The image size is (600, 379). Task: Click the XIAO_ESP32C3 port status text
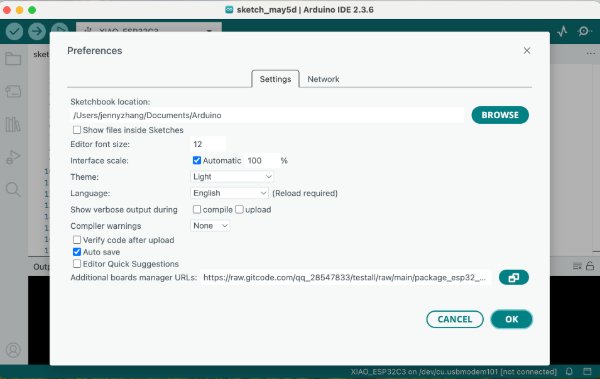point(454,372)
